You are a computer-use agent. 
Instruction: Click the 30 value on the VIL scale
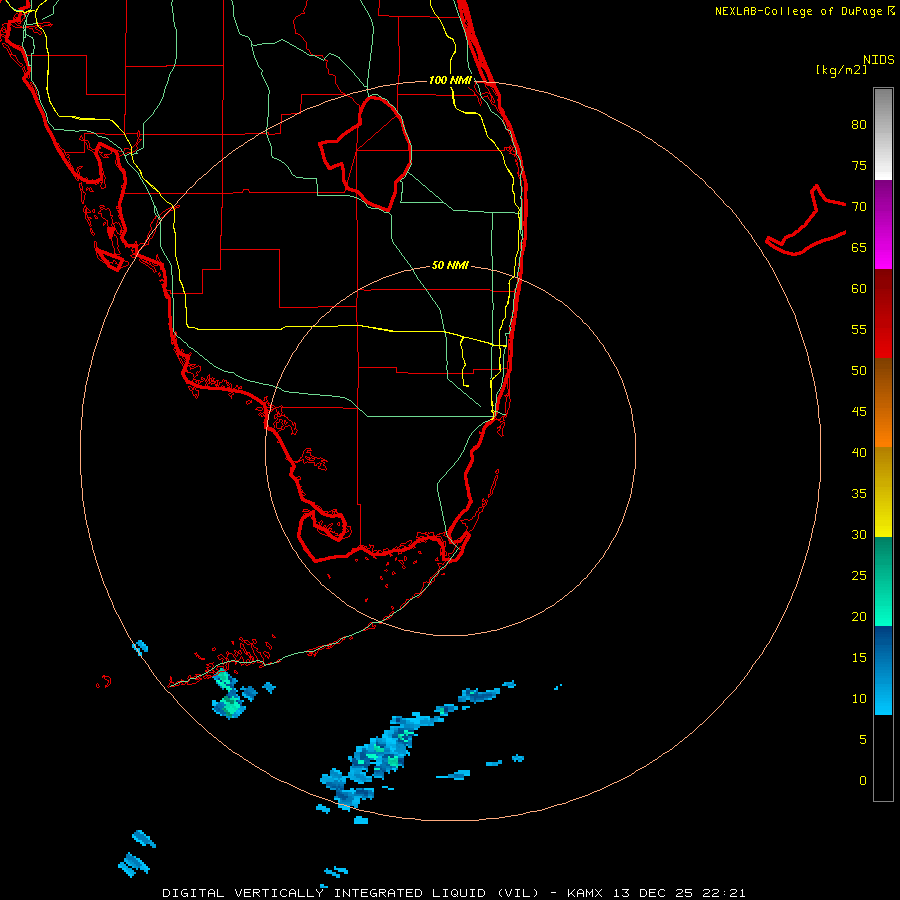click(859, 534)
